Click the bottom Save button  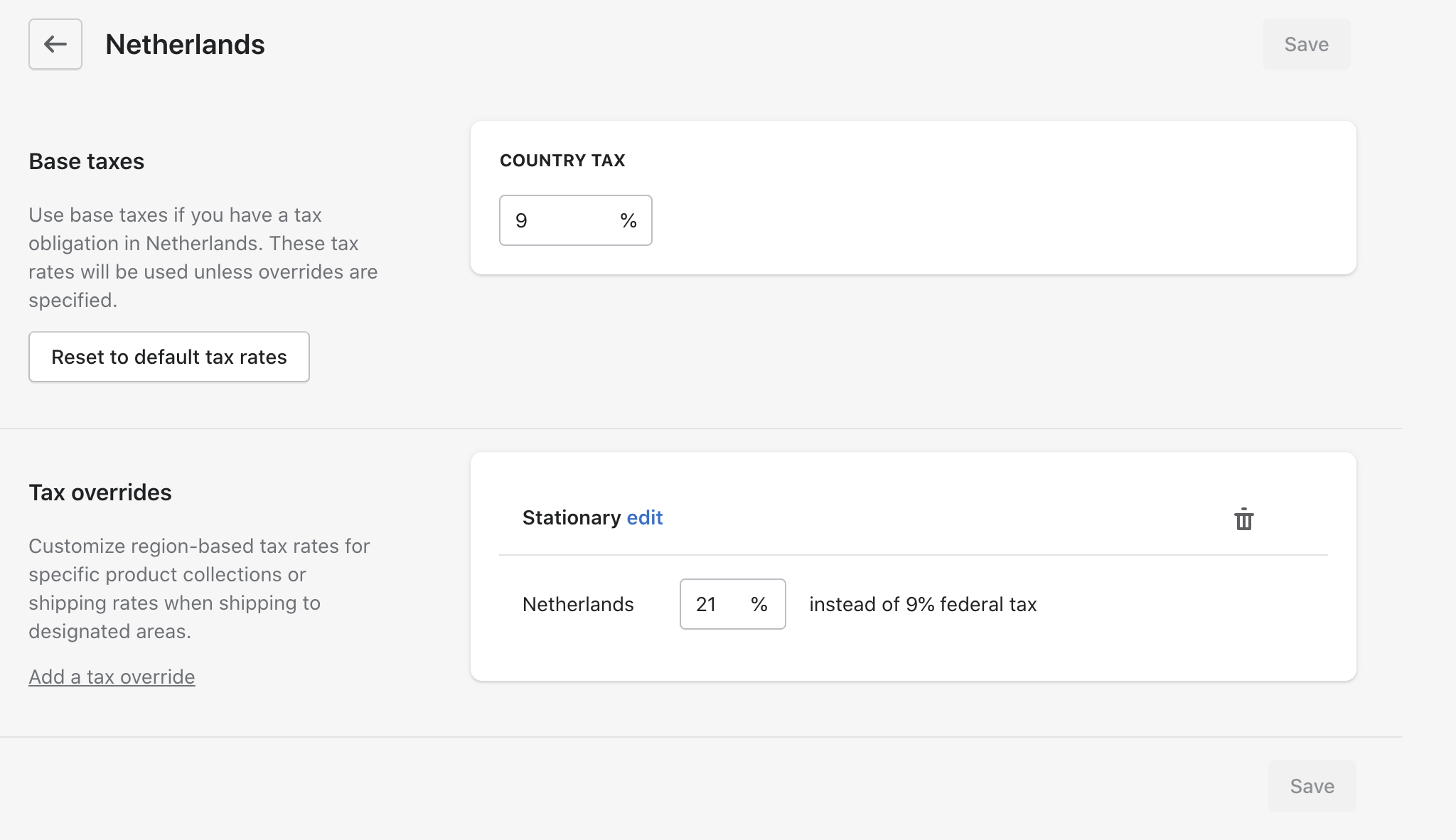click(1312, 786)
